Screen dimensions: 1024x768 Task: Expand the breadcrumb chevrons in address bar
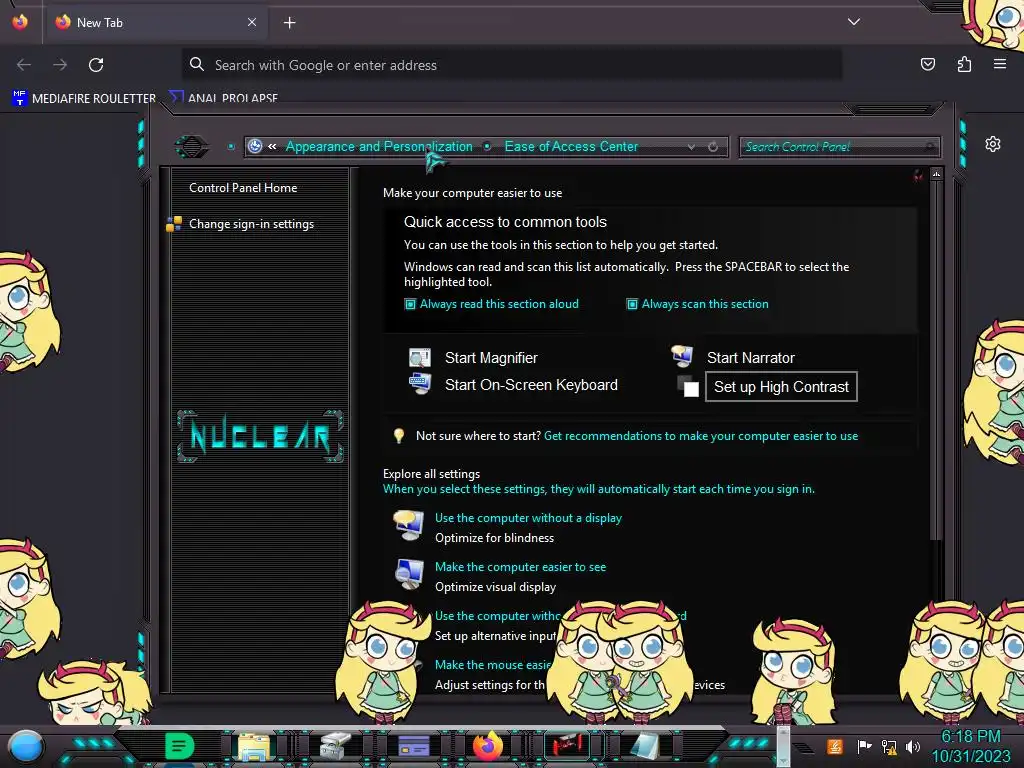[x=272, y=146]
